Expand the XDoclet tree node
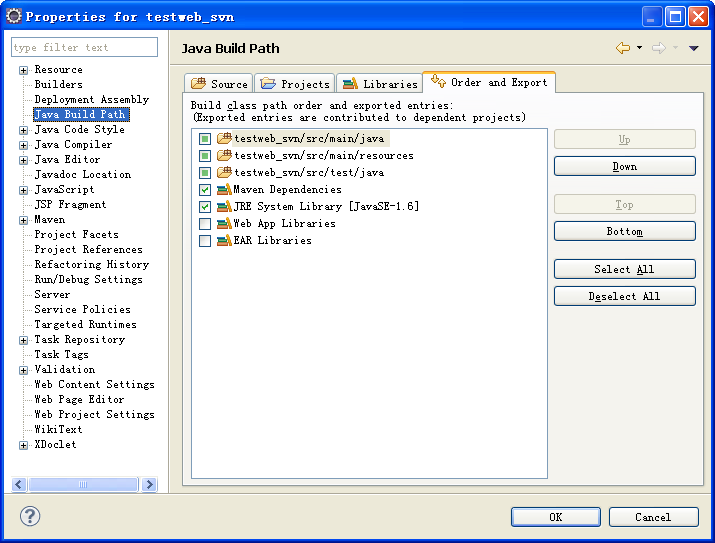715x543 pixels. pyautogui.click(x=23, y=445)
